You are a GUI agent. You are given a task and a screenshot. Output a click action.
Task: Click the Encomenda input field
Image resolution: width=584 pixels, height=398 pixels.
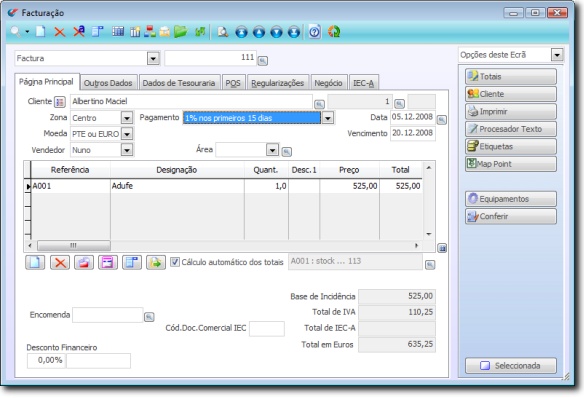(x=108, y=315)
